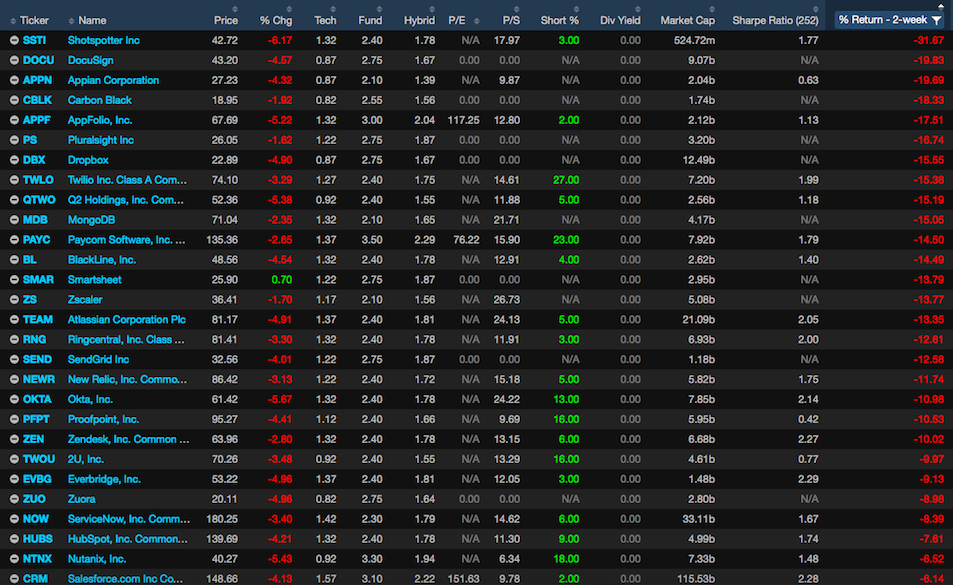Open the Okta, Inc. link
This screenshot has height=585, width=953.
(90, 399)
